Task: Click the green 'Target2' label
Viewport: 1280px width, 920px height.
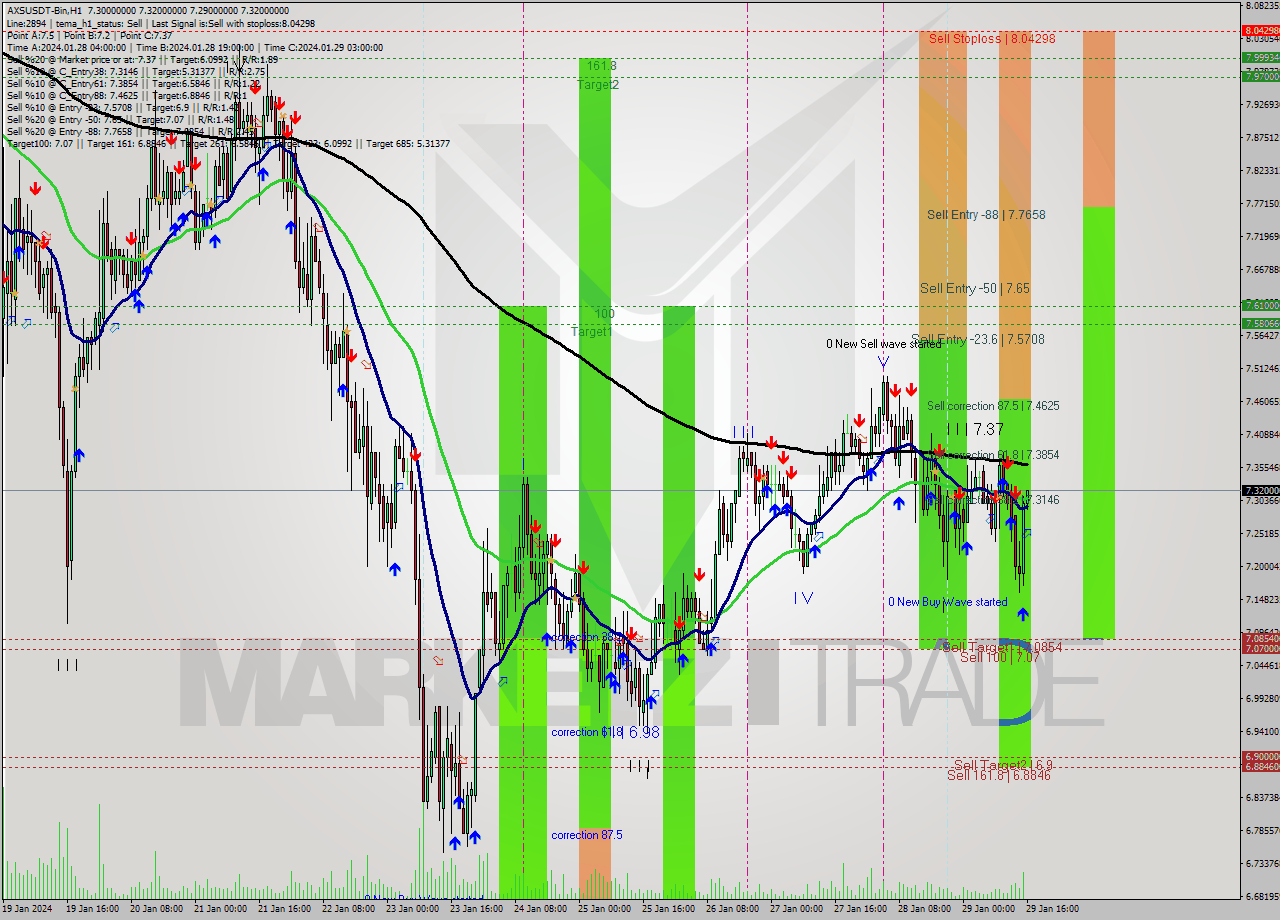Action: coord(598,85)
